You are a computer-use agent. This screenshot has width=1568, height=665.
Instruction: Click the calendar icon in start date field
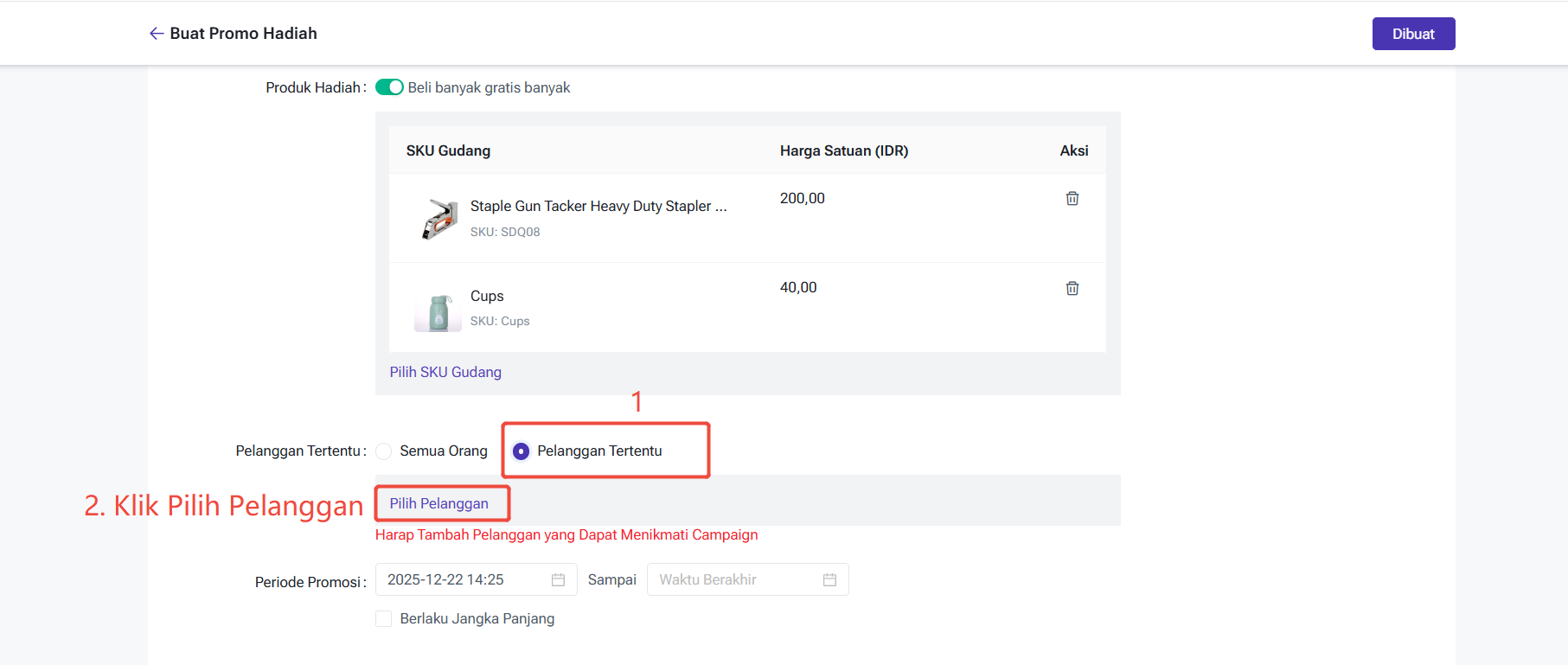coord(558,580)
